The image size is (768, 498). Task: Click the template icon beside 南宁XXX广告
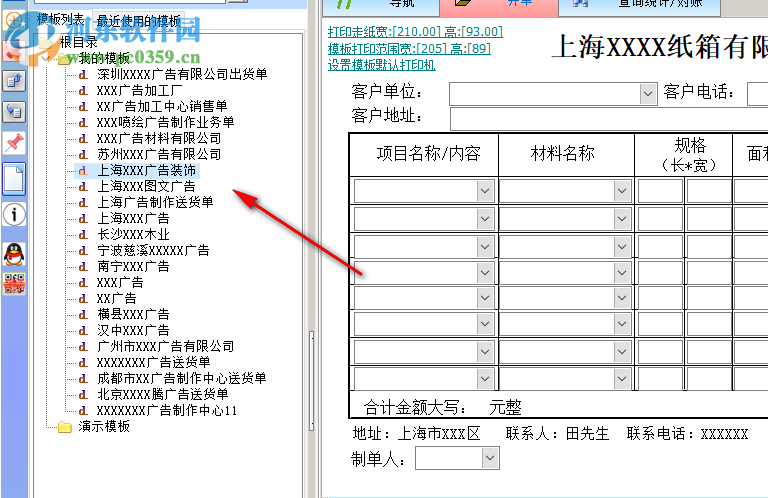tap(83, 267)
